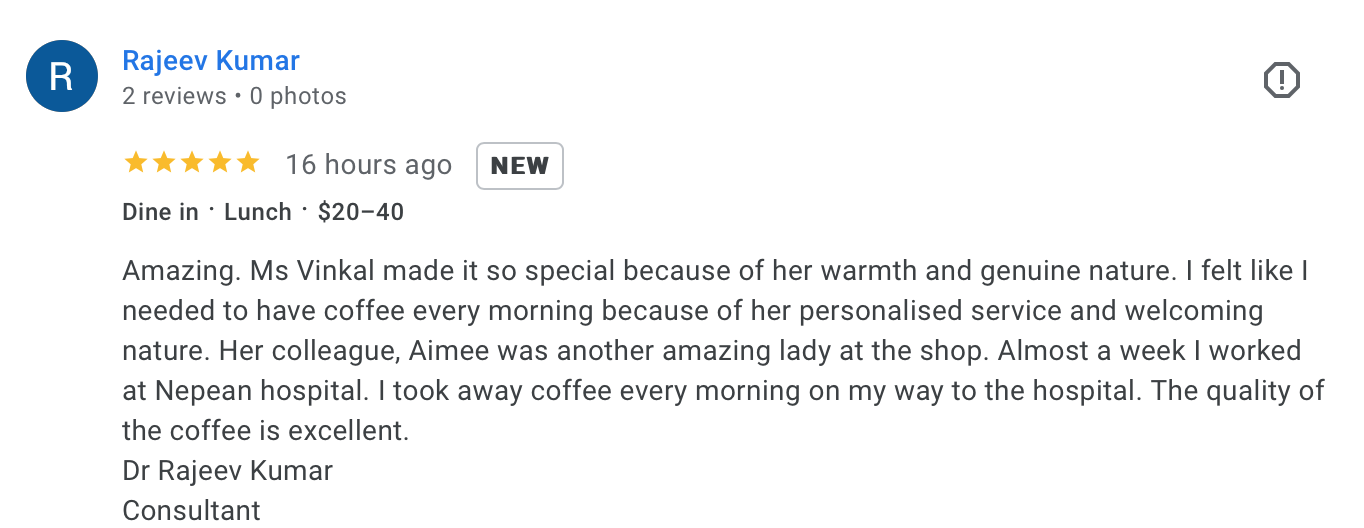Click the "0 photos" count text
Image resolution: width=1364 pixels, height=528 pixels.
coord(298,97)
